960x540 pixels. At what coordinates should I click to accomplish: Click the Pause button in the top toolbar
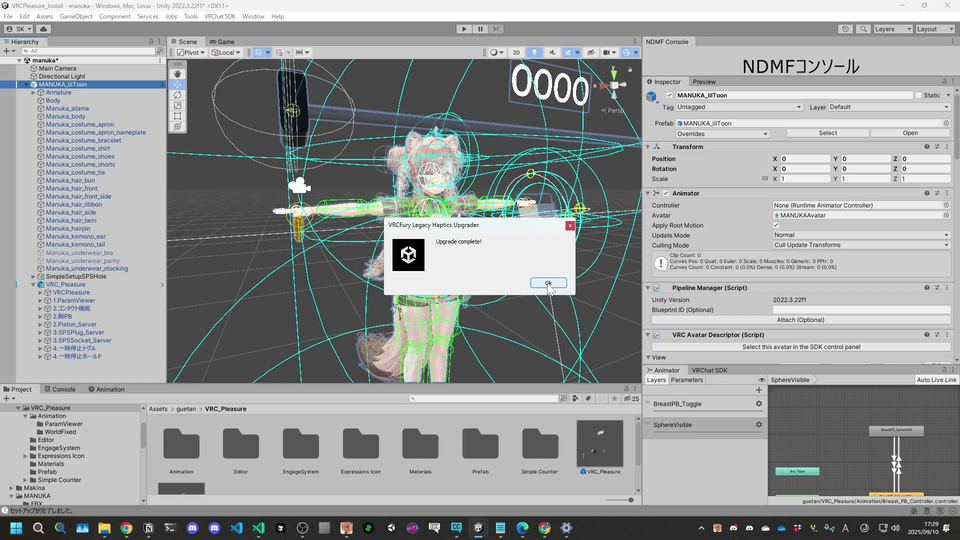(480, 29)
